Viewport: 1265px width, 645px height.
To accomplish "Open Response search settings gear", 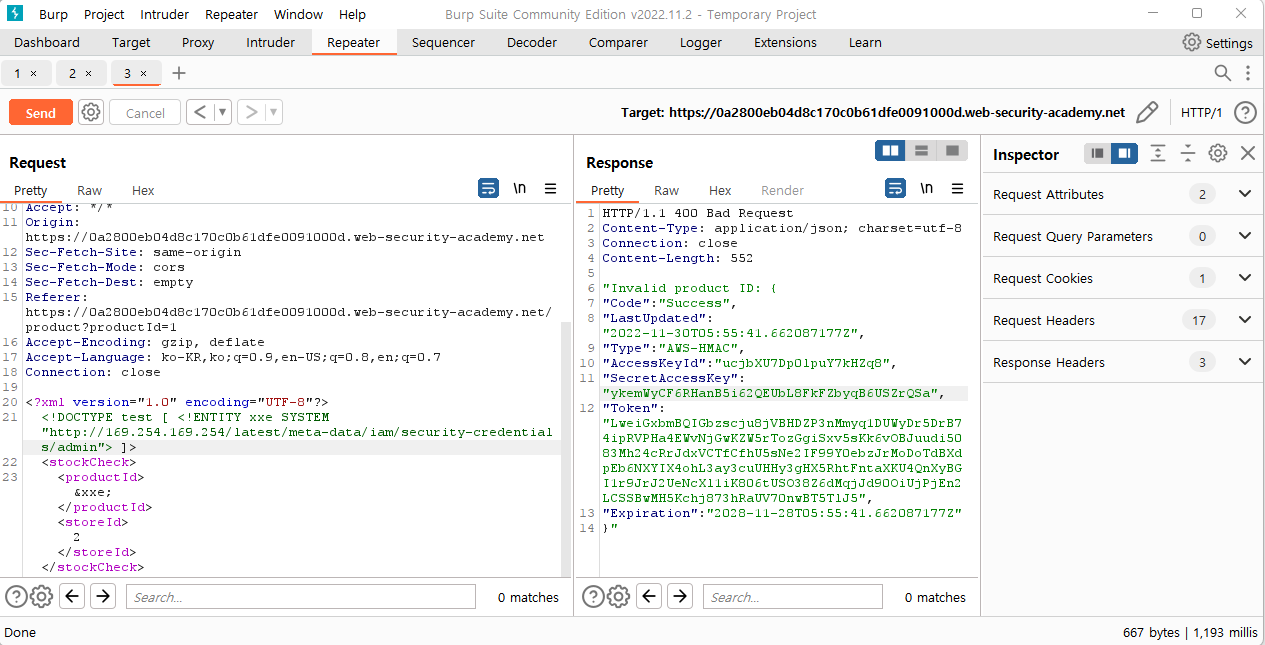I will click(x=618, y=597).
